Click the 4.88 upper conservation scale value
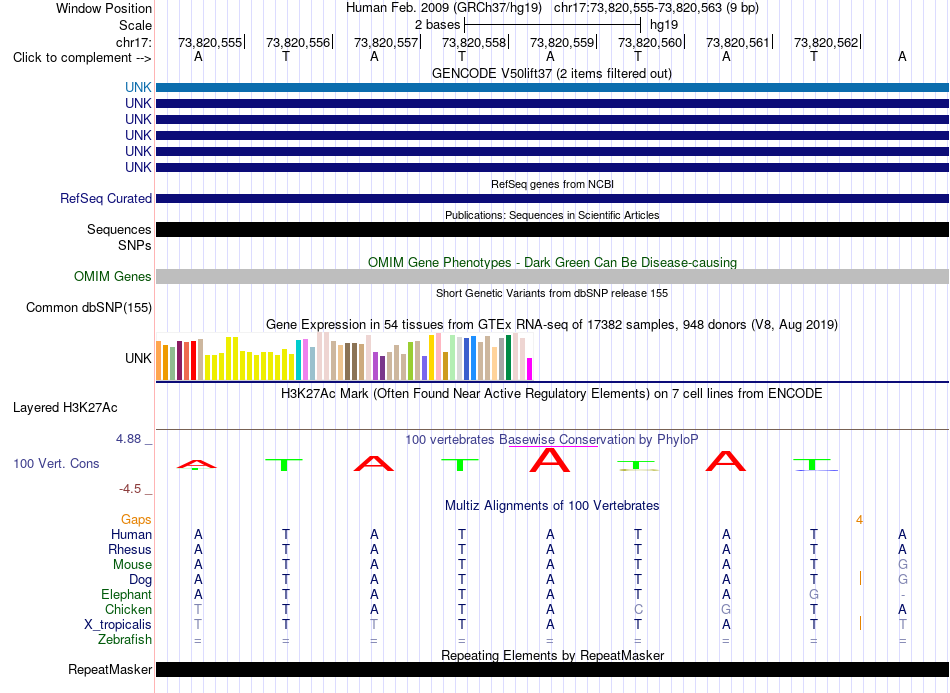Image resolution: width=950 pixels, height=693 pixels. tap(128, 439)
